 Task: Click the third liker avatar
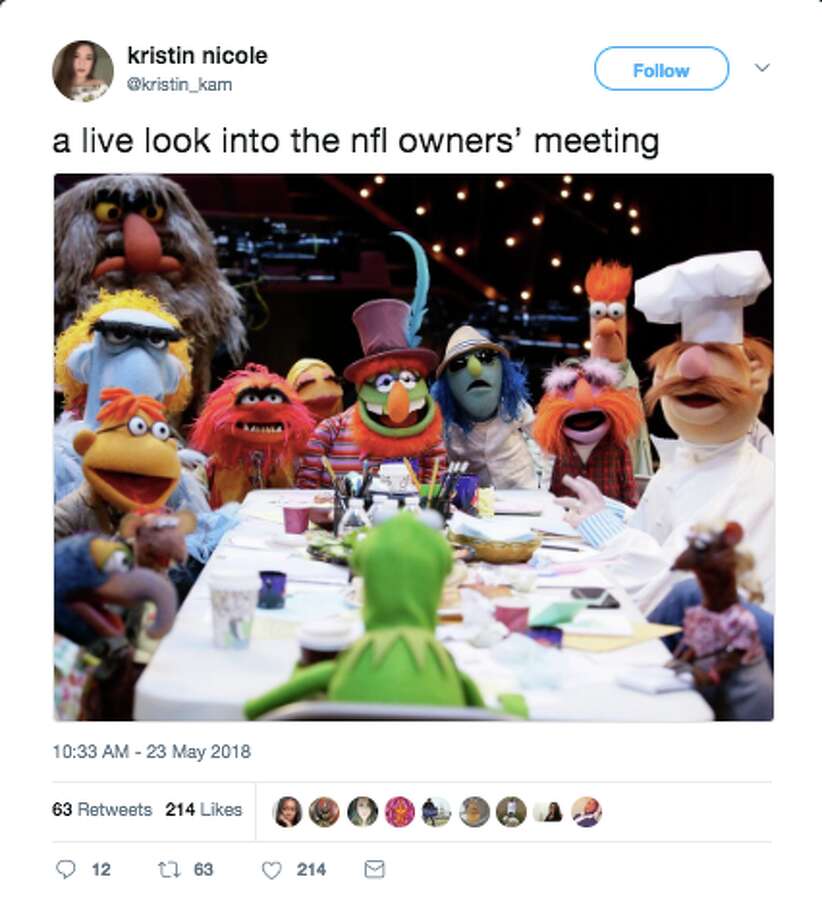pos(362,812)
